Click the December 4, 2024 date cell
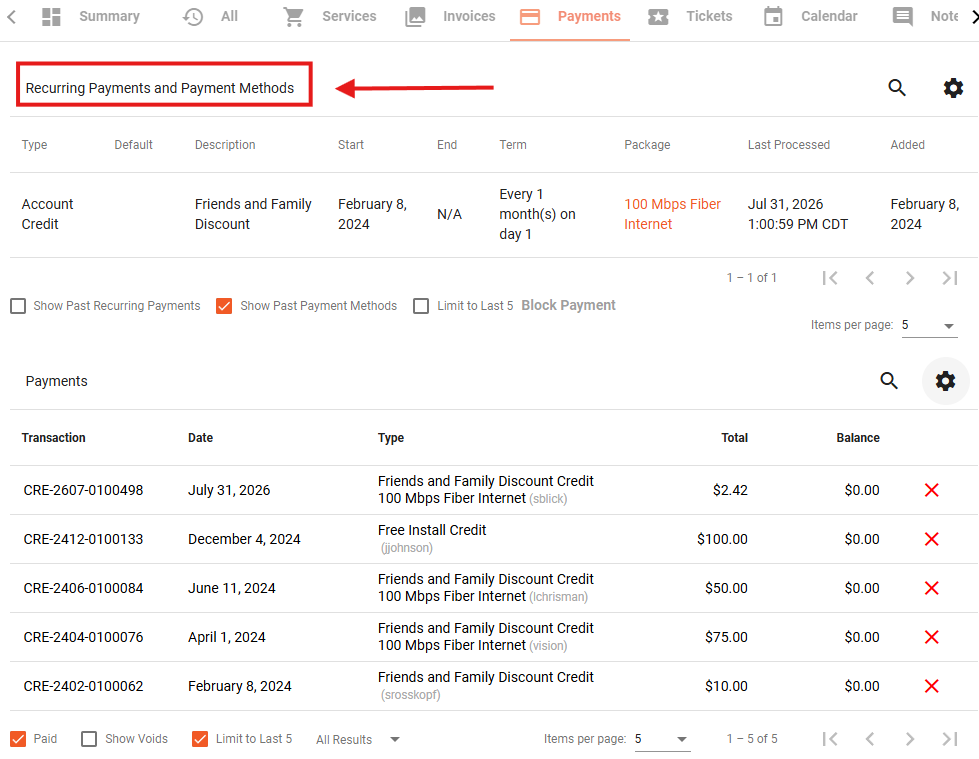This screenshot has width=979, height=759. click(x=244, y=539)
